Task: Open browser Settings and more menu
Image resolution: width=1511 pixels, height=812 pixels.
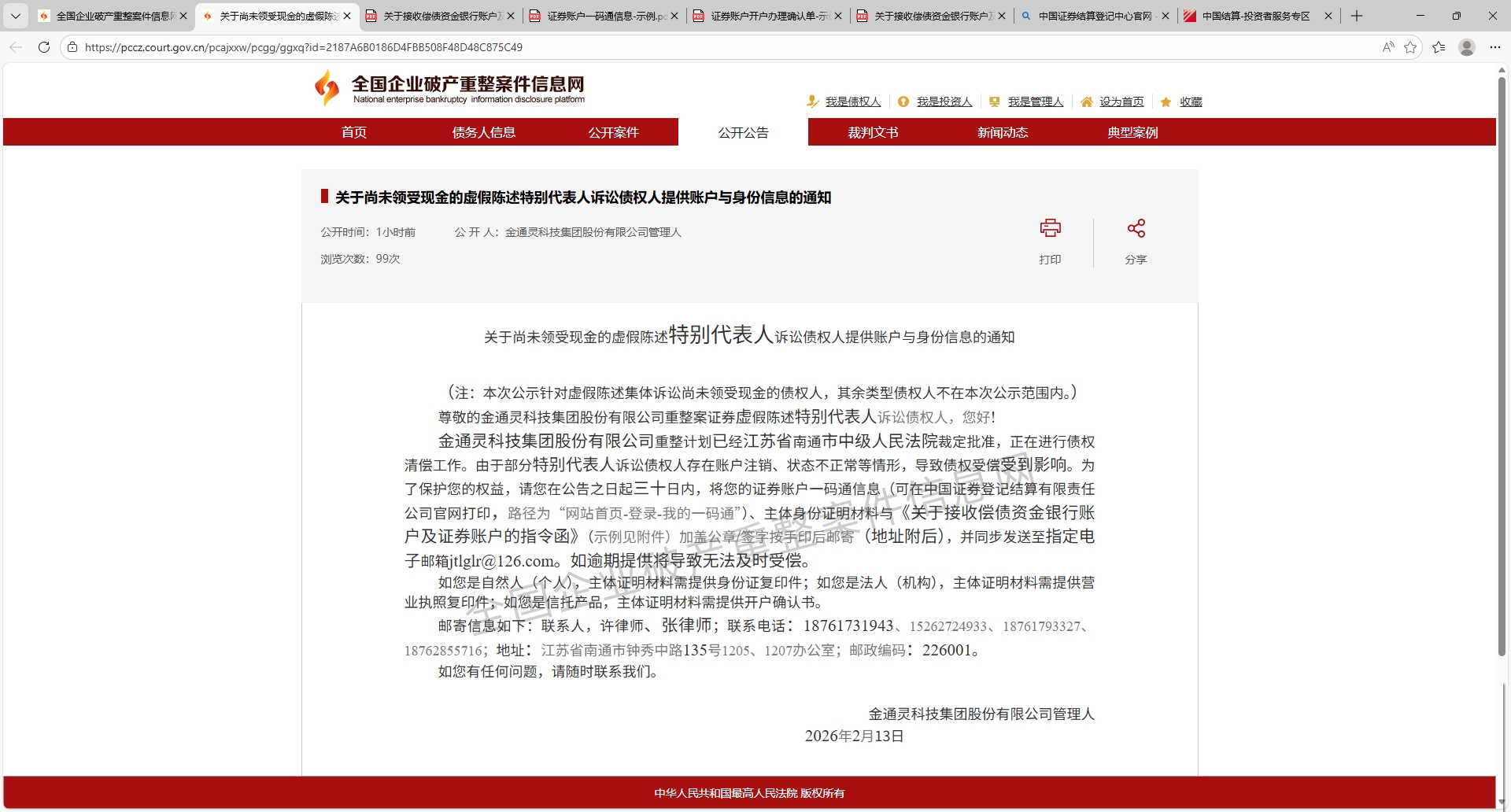Action: (x=1494, y=47)
